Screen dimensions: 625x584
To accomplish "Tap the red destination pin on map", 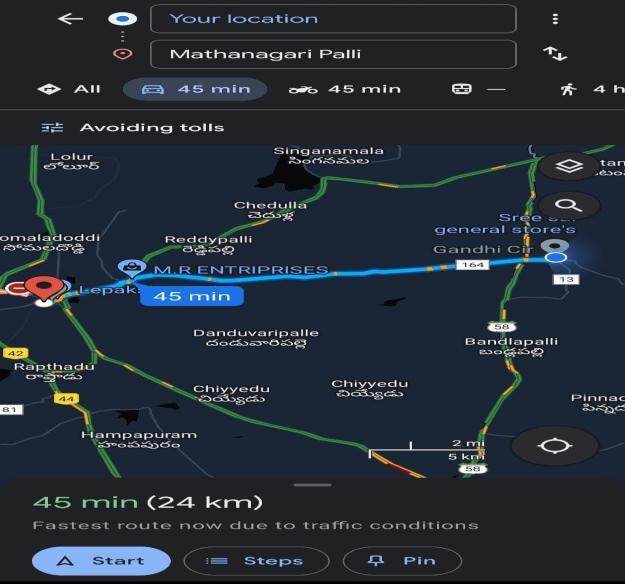I will coord(44,289).
